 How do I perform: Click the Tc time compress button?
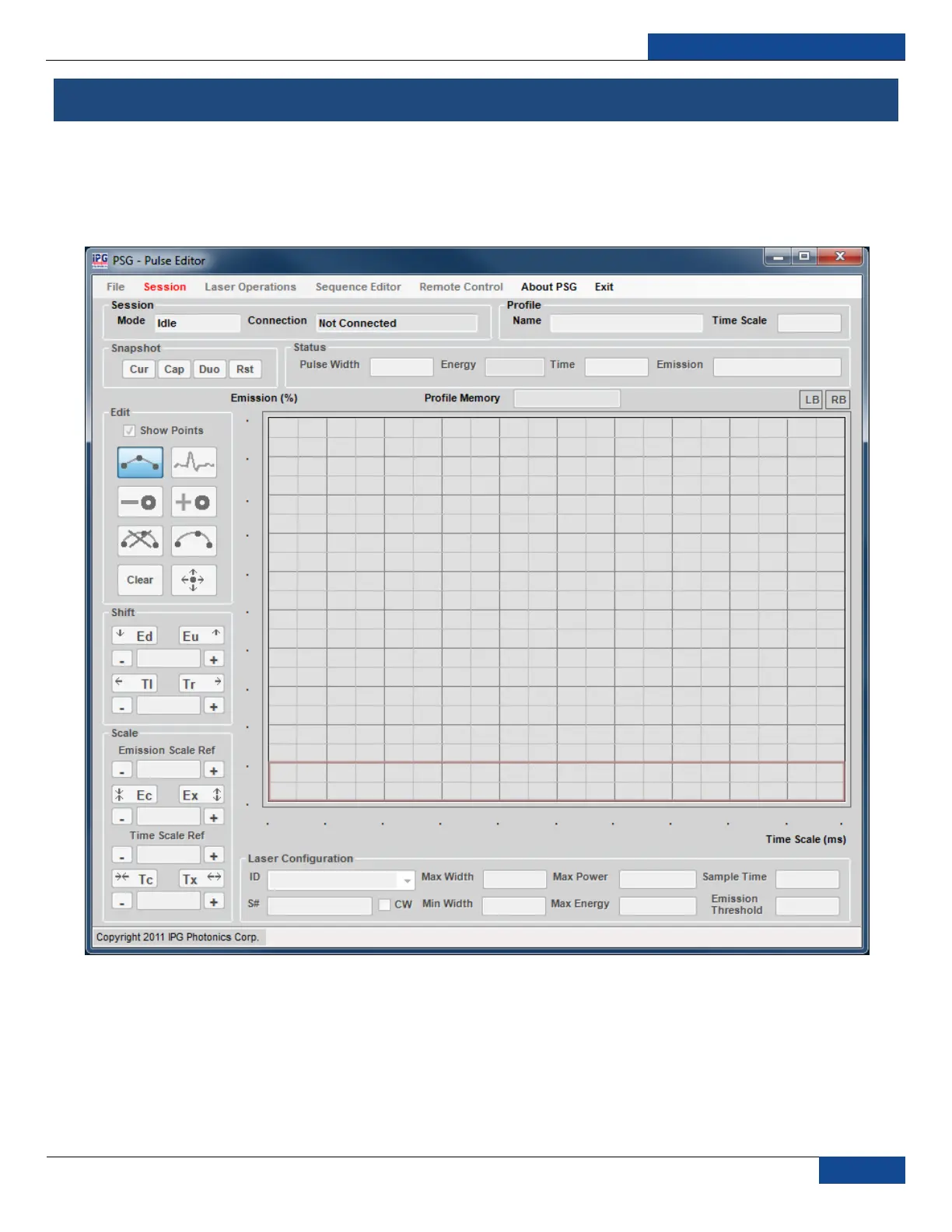[135, 878]
